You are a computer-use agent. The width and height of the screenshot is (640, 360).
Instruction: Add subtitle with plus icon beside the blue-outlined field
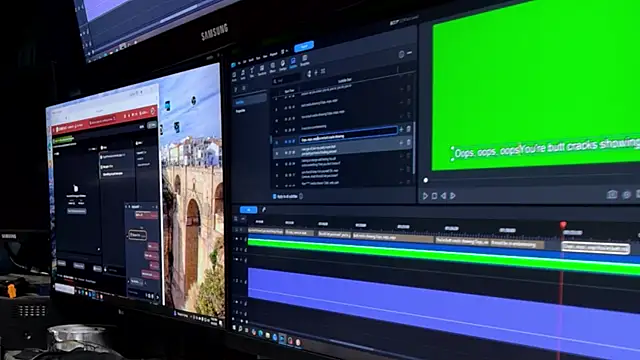[401, 129]
